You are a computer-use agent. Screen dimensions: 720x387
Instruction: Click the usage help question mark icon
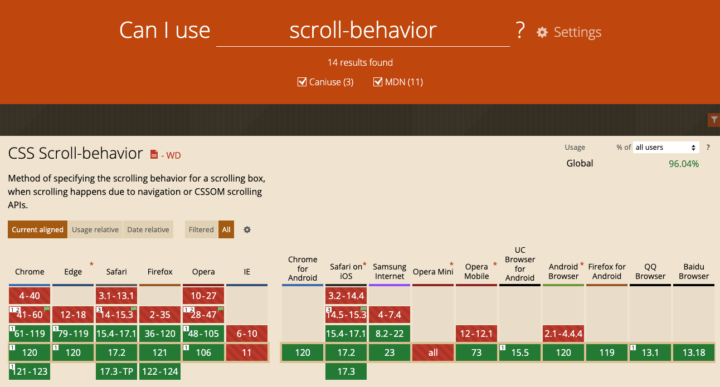point(708,147)
